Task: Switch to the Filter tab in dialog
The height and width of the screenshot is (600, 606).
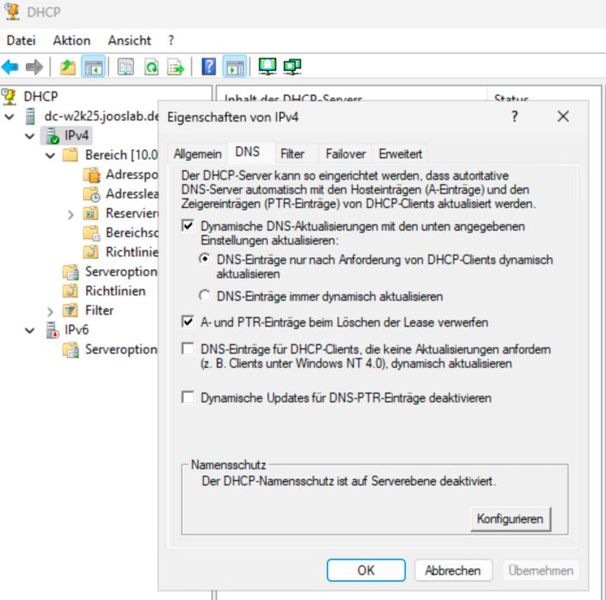Action: point(293,154)
